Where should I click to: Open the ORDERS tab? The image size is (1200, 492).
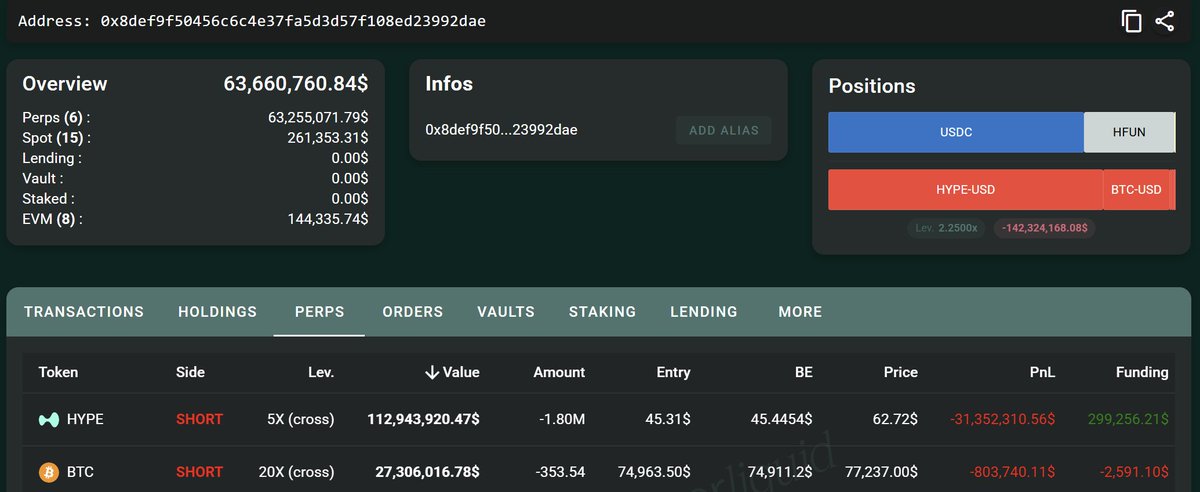[x=412, y=312]
